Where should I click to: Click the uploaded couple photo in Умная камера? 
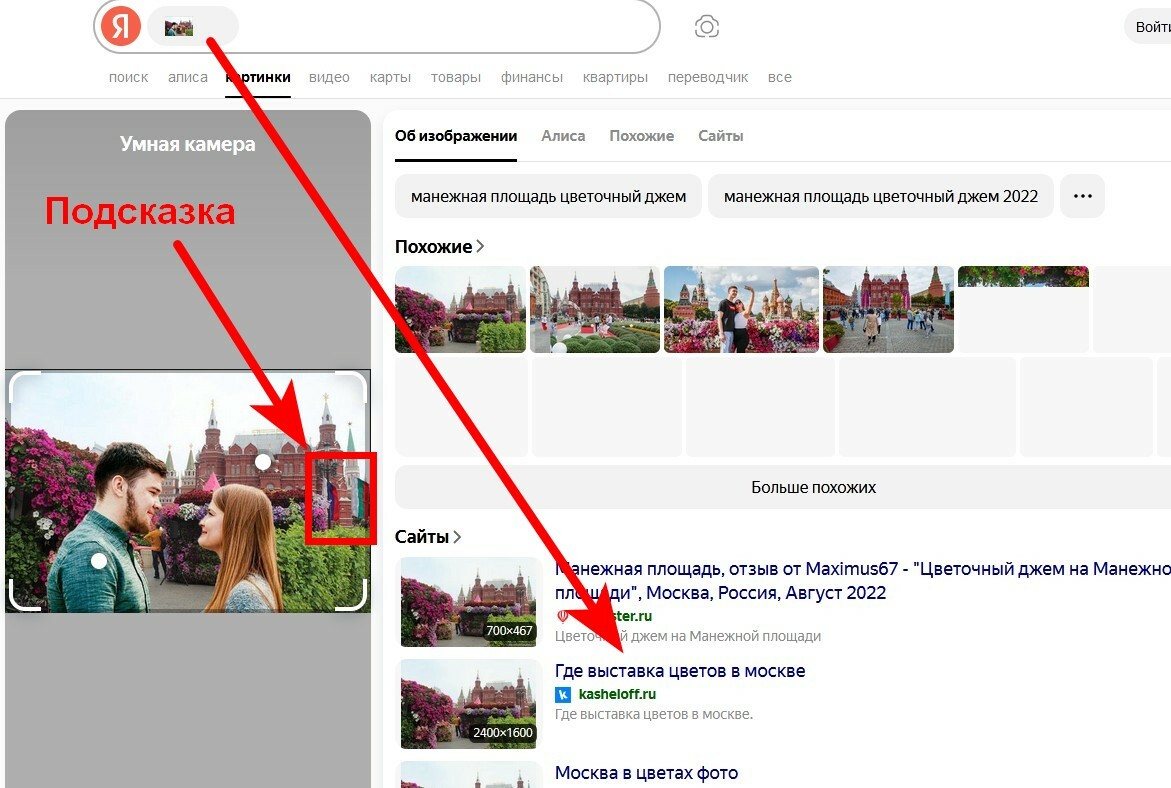[187, 491]
